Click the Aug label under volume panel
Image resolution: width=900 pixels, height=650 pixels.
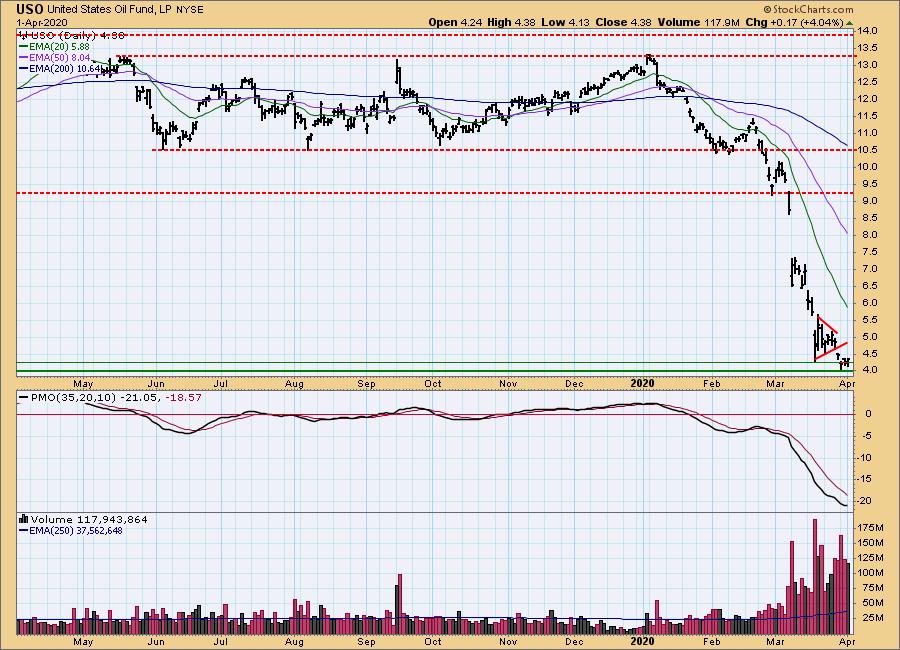coord(294,641)
